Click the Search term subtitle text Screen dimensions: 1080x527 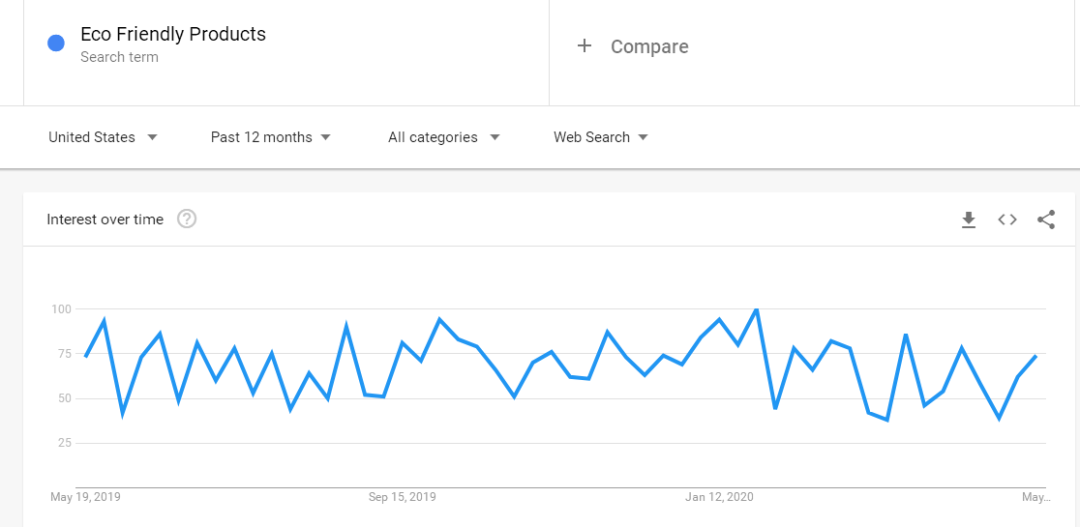pyautogui.click(x=119, y=57)
